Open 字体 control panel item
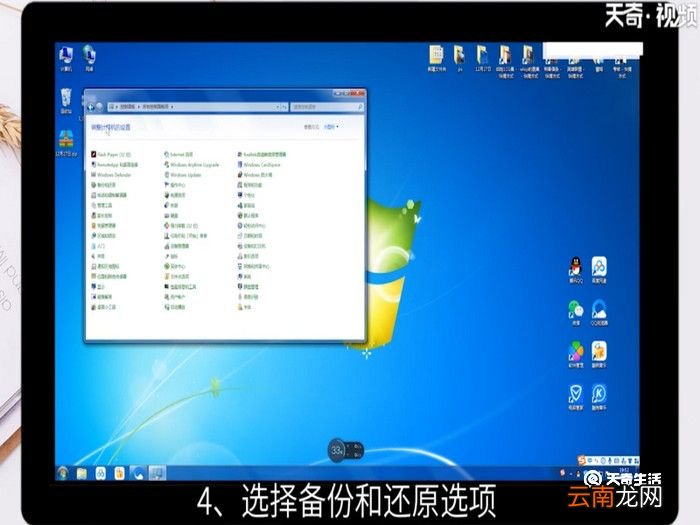700x525 pixels. (244, 307)
